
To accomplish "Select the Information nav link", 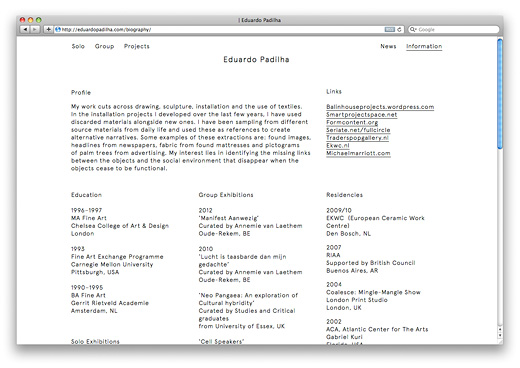I will 424,46.
